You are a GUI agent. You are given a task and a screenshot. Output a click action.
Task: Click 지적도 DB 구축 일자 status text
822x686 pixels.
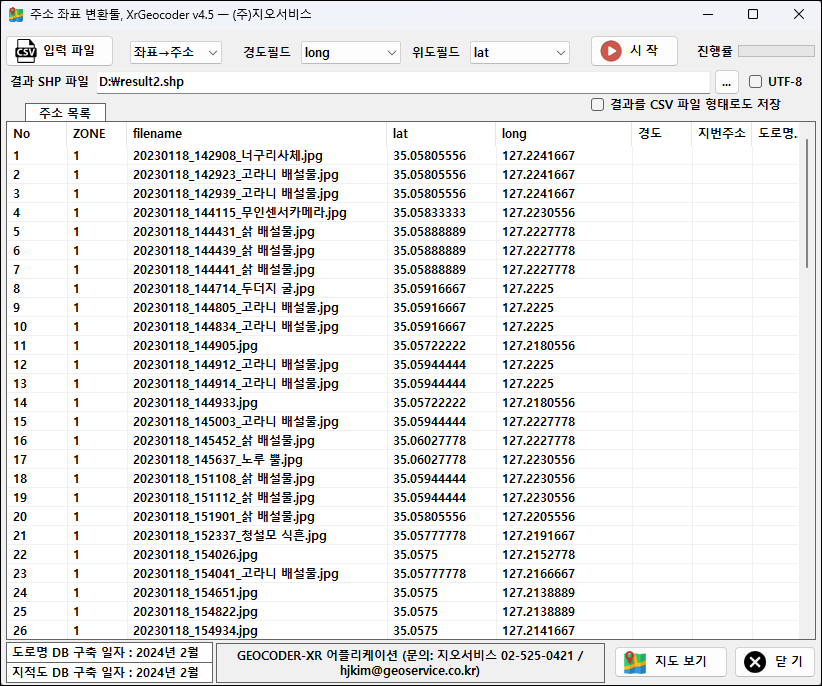[106, 672]
